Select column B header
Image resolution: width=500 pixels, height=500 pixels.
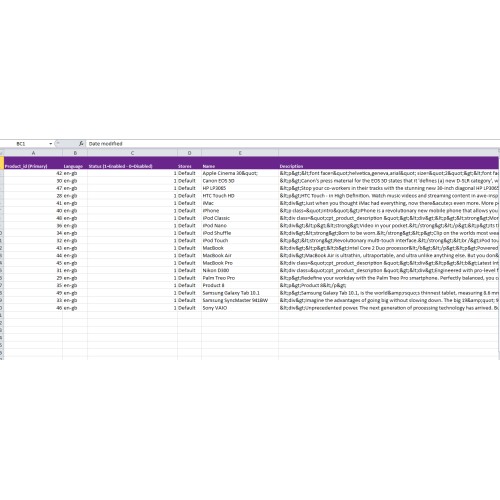(x=75, y=153)
